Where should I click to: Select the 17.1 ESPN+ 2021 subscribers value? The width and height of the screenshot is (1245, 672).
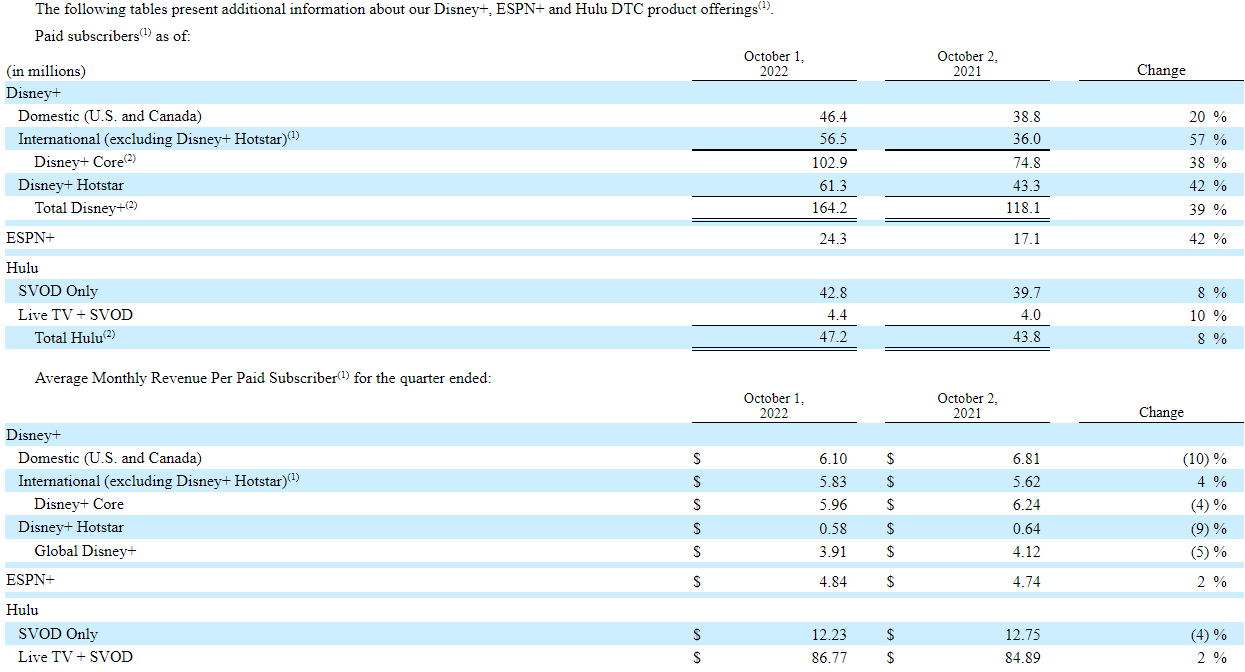(1026, 239)
